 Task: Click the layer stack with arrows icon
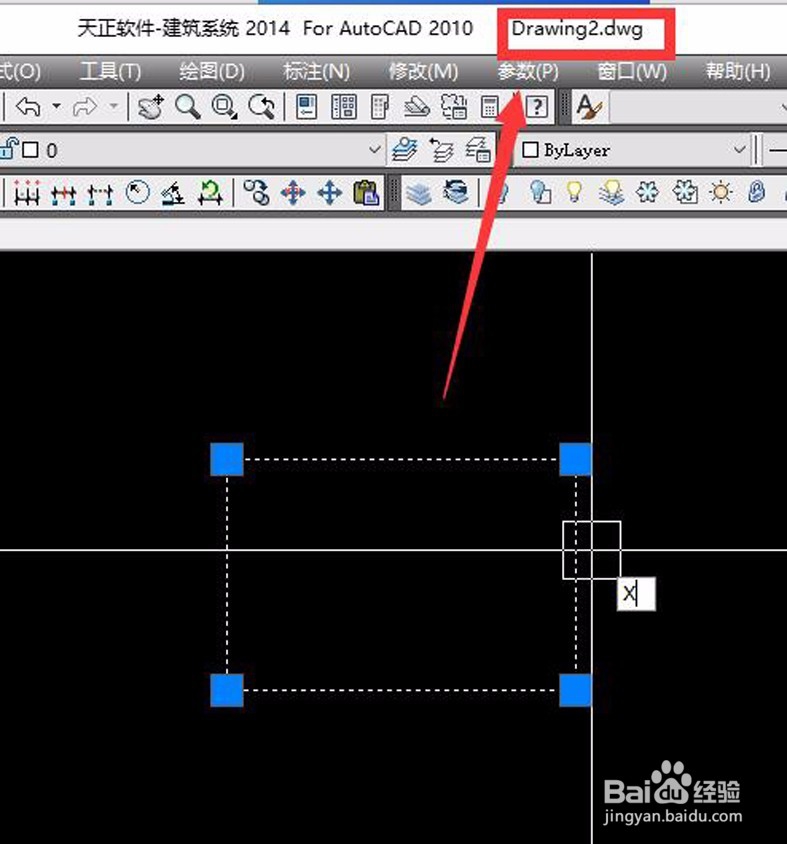(455, 193)
